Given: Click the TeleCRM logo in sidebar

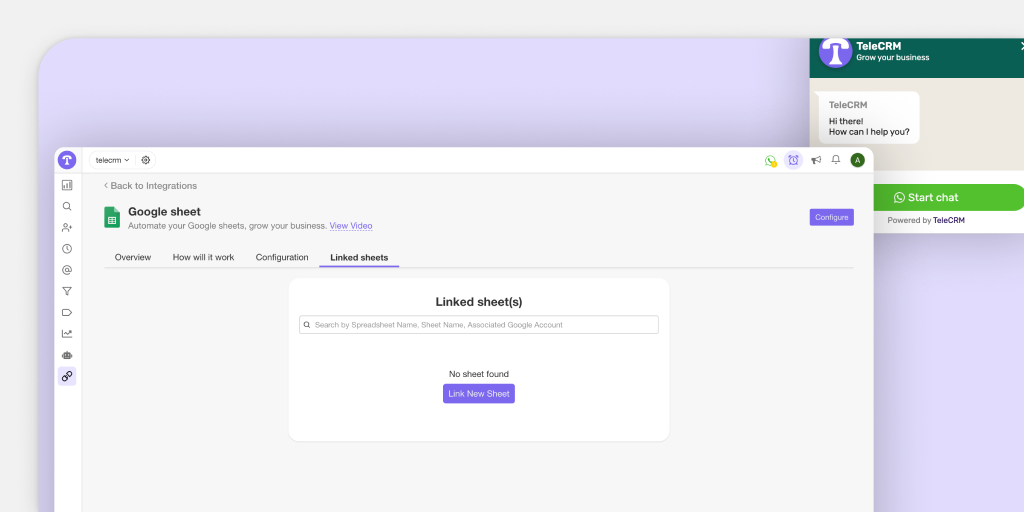Looking at the screenshot, I should (x=67, y=160).
